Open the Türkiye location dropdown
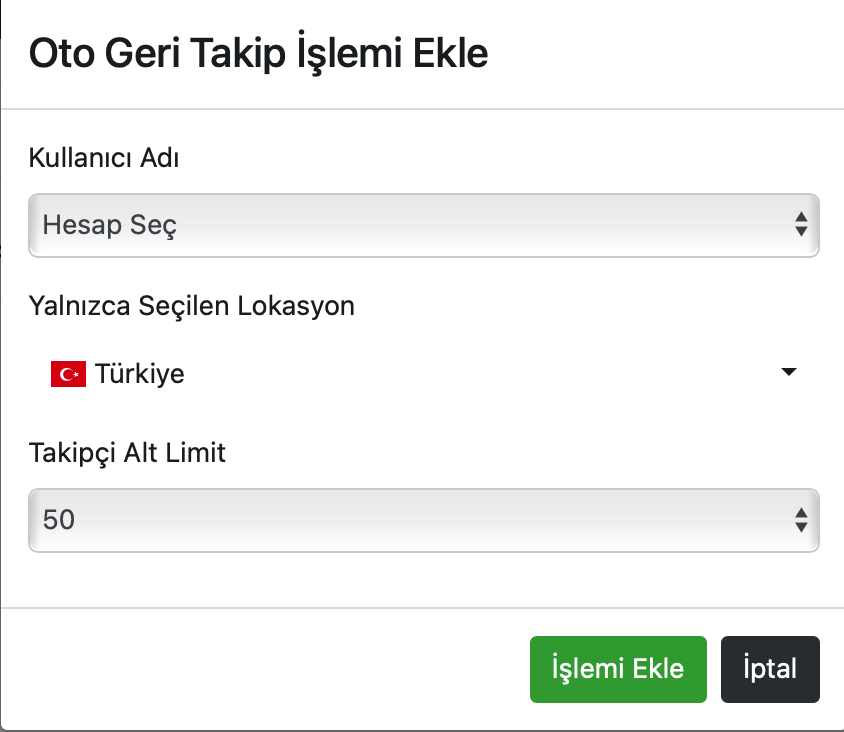This screenshot has height=732, width=844. [424, 373]
